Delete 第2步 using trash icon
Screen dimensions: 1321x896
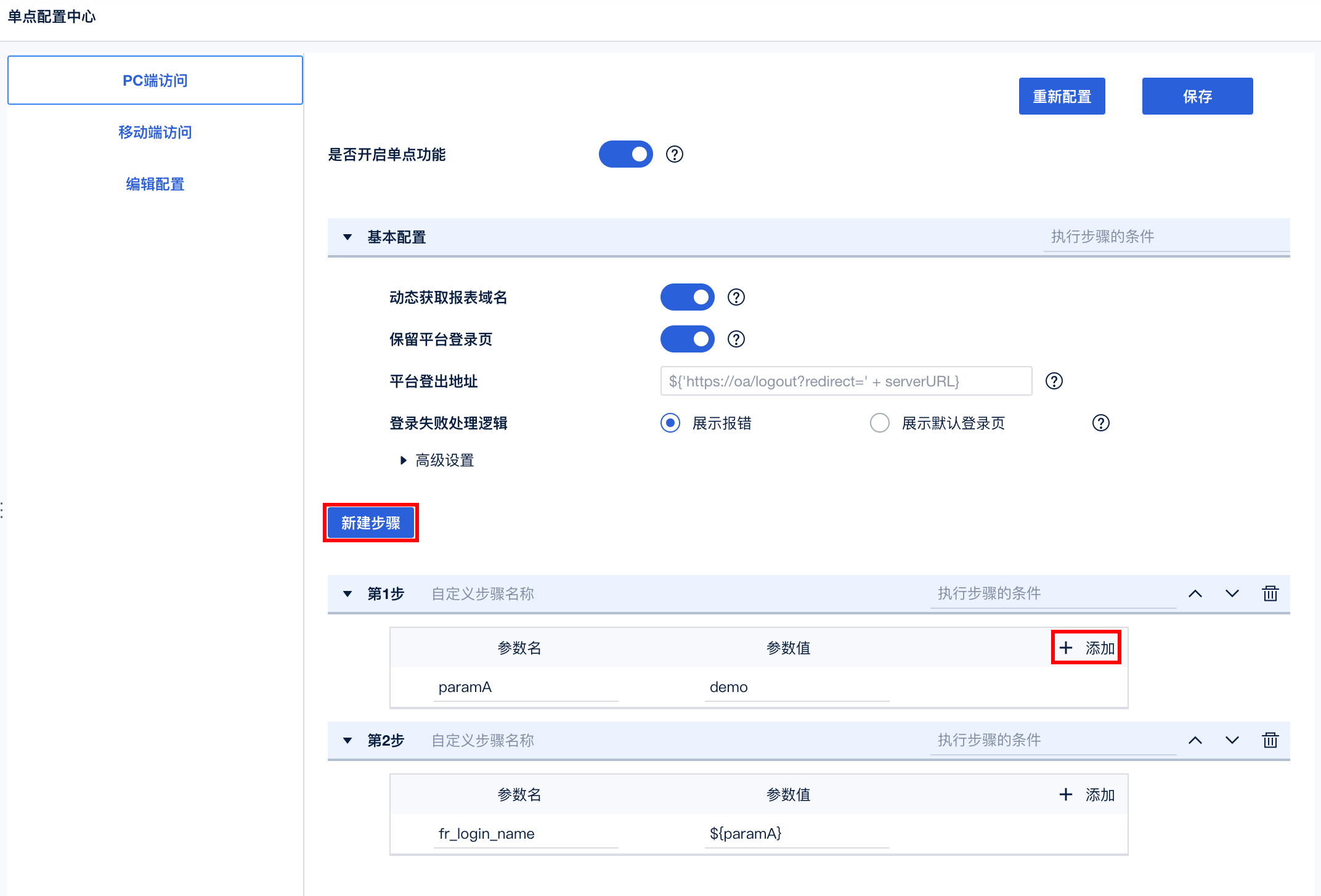click(1270, 740)
